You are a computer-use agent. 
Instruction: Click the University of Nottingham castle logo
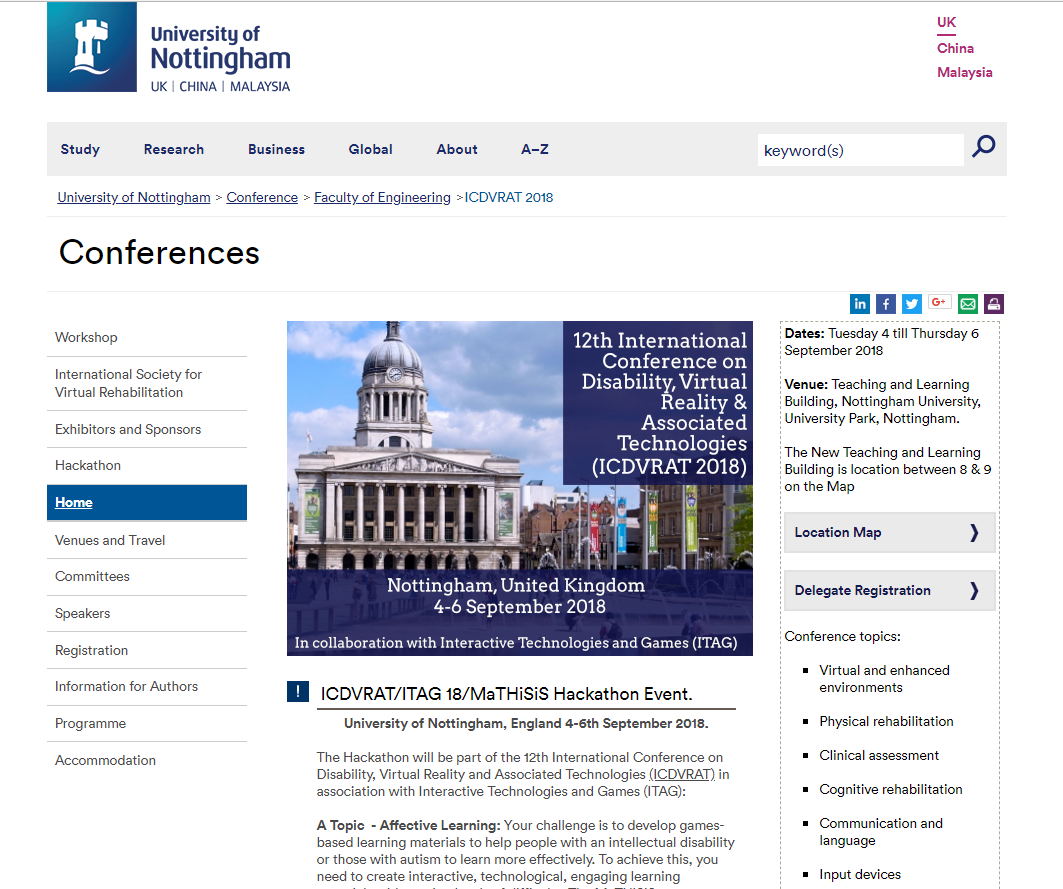tap(92, 47)
